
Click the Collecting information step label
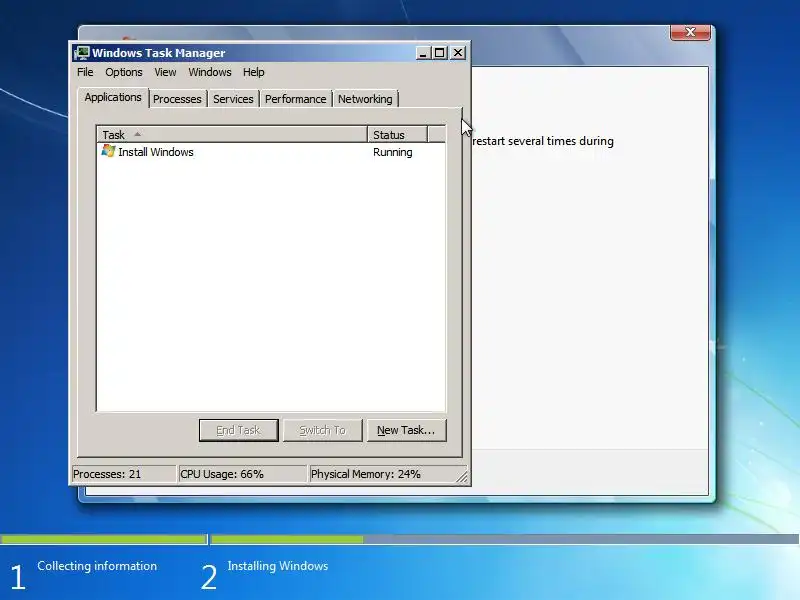97,566
